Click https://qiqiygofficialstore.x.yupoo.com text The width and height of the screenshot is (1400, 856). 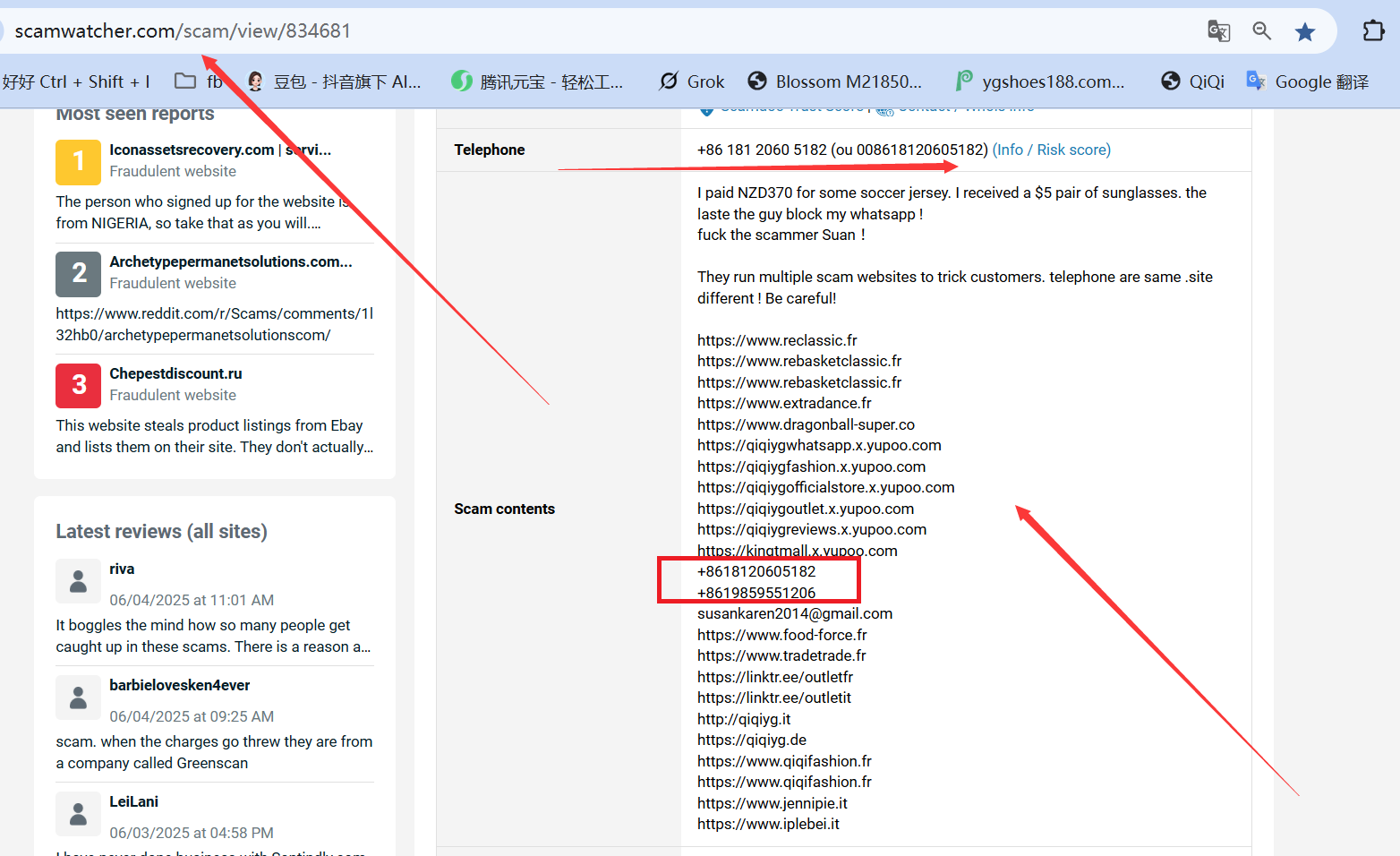pyautogui.click(x=826, y=487)
